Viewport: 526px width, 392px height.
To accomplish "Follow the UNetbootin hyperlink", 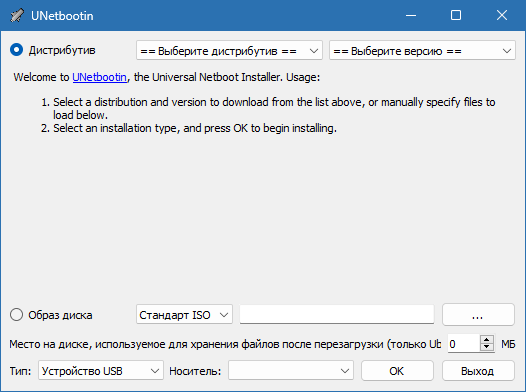I will point(99,77).
